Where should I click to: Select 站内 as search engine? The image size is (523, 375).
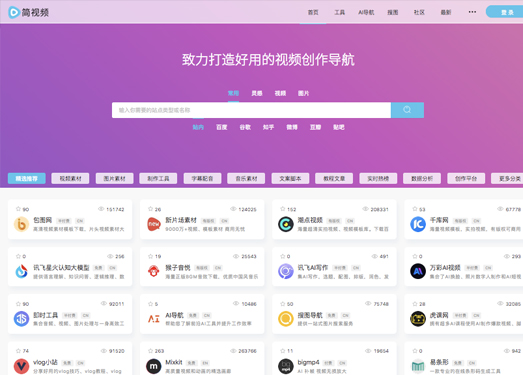tap(198, 127)
